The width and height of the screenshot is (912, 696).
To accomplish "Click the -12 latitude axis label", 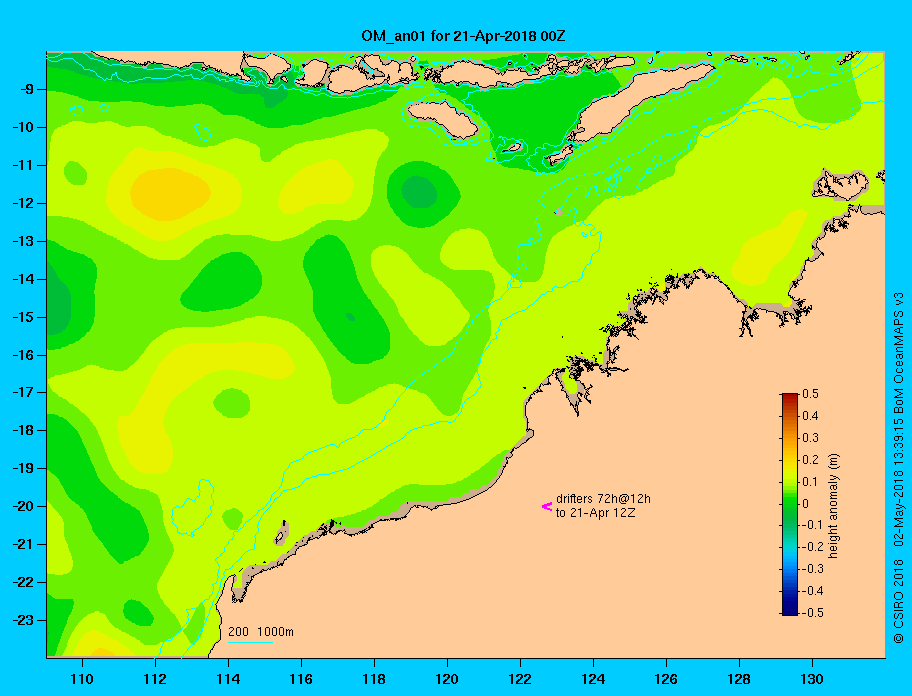I will coord(22,203).
